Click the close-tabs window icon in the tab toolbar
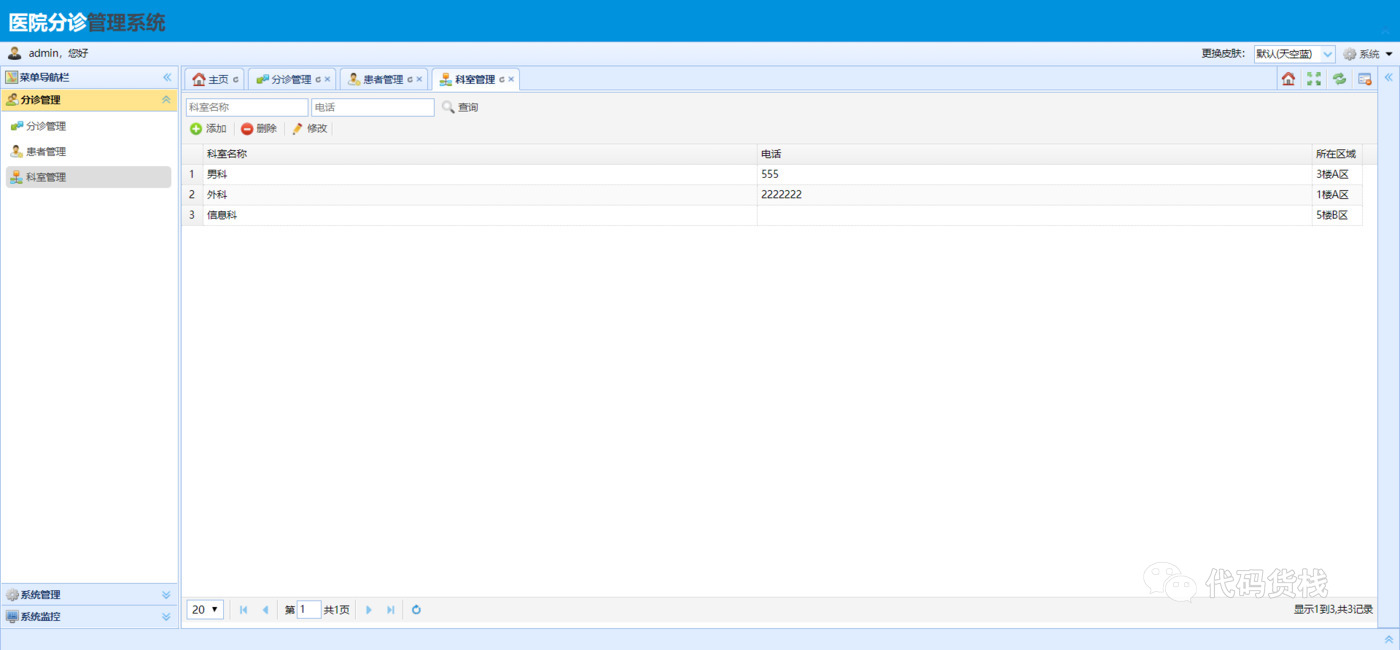1400x650 pixels. click(x=1364, y=79)
